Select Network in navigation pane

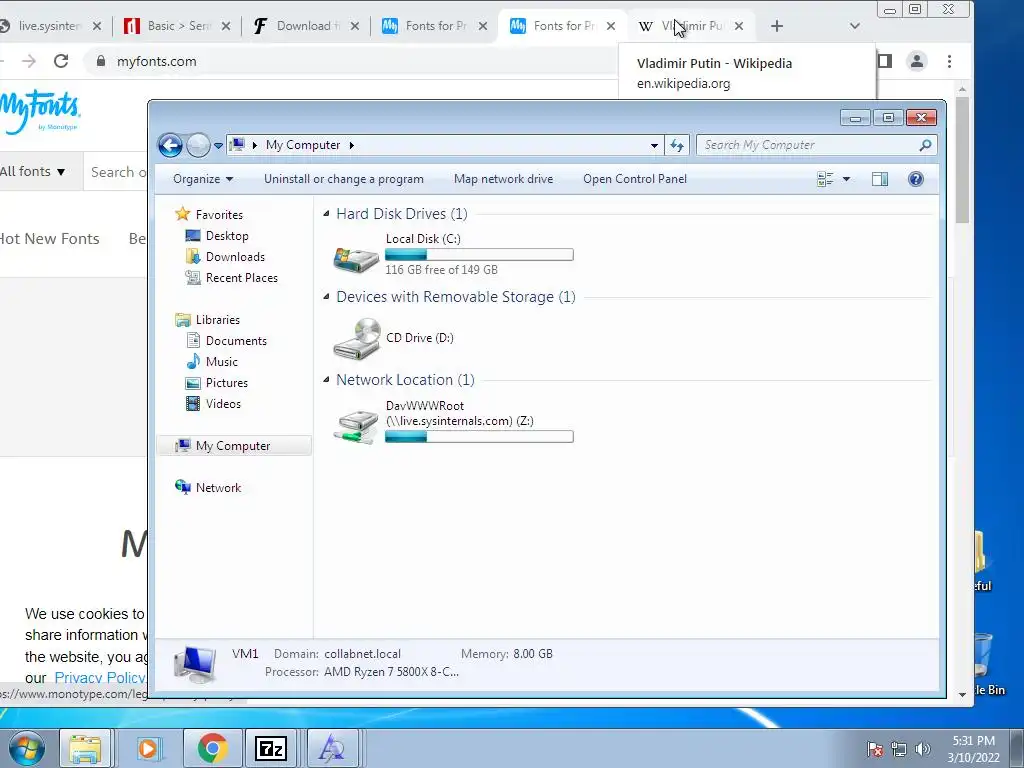[208, 487]
